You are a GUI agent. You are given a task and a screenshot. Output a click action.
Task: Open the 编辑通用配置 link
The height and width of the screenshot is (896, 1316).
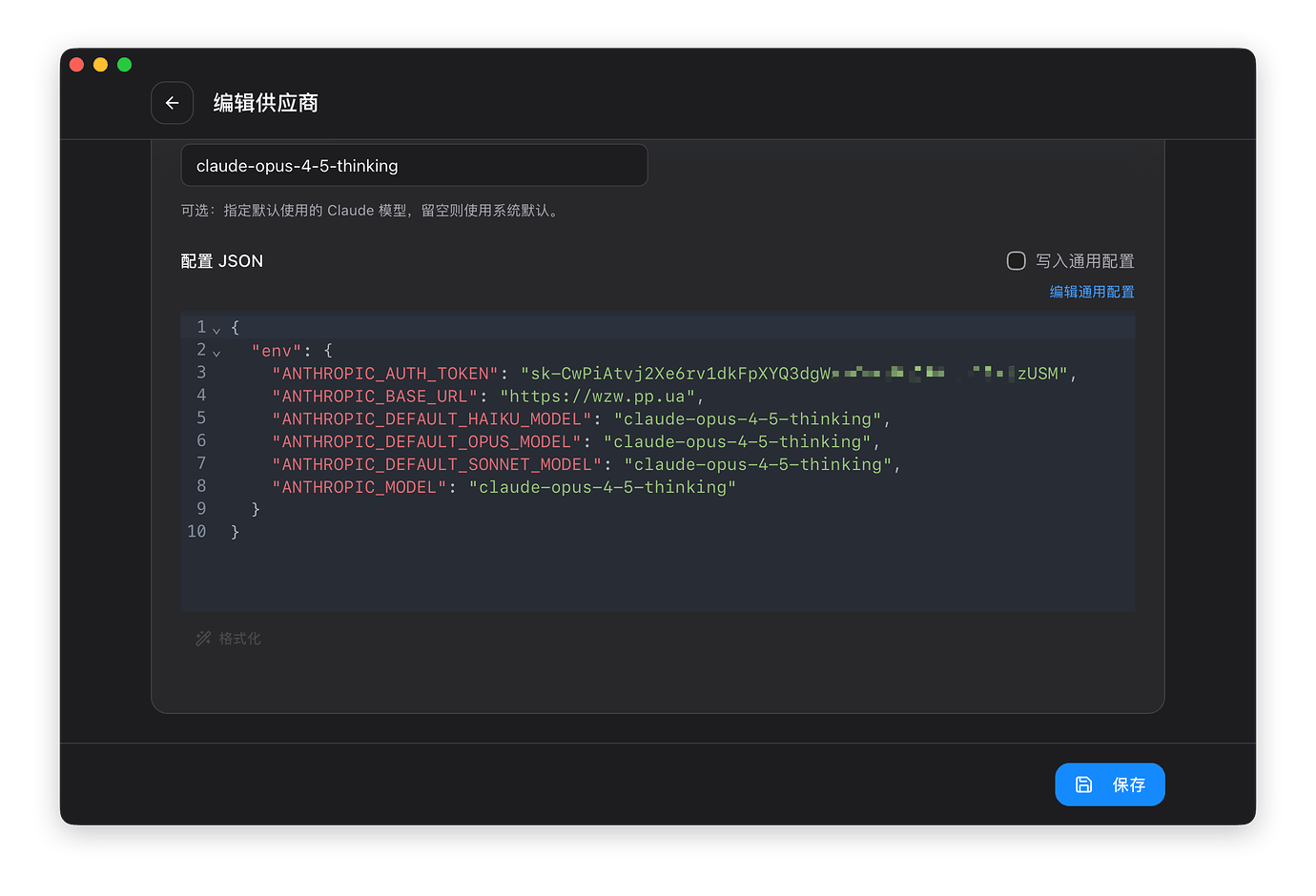click(x=1092, y=292)
